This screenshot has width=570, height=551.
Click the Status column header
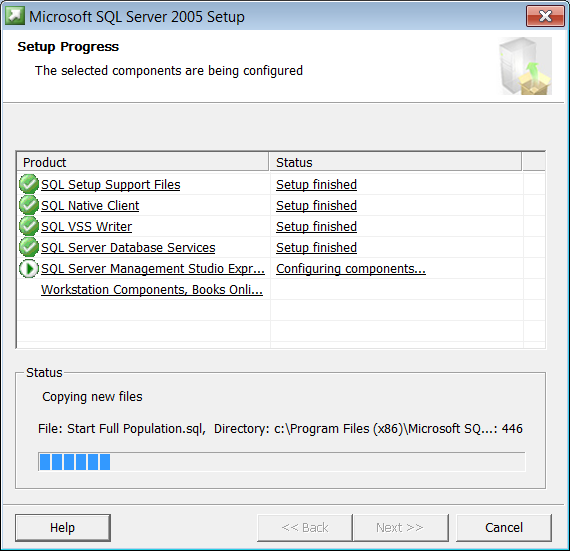395,162
